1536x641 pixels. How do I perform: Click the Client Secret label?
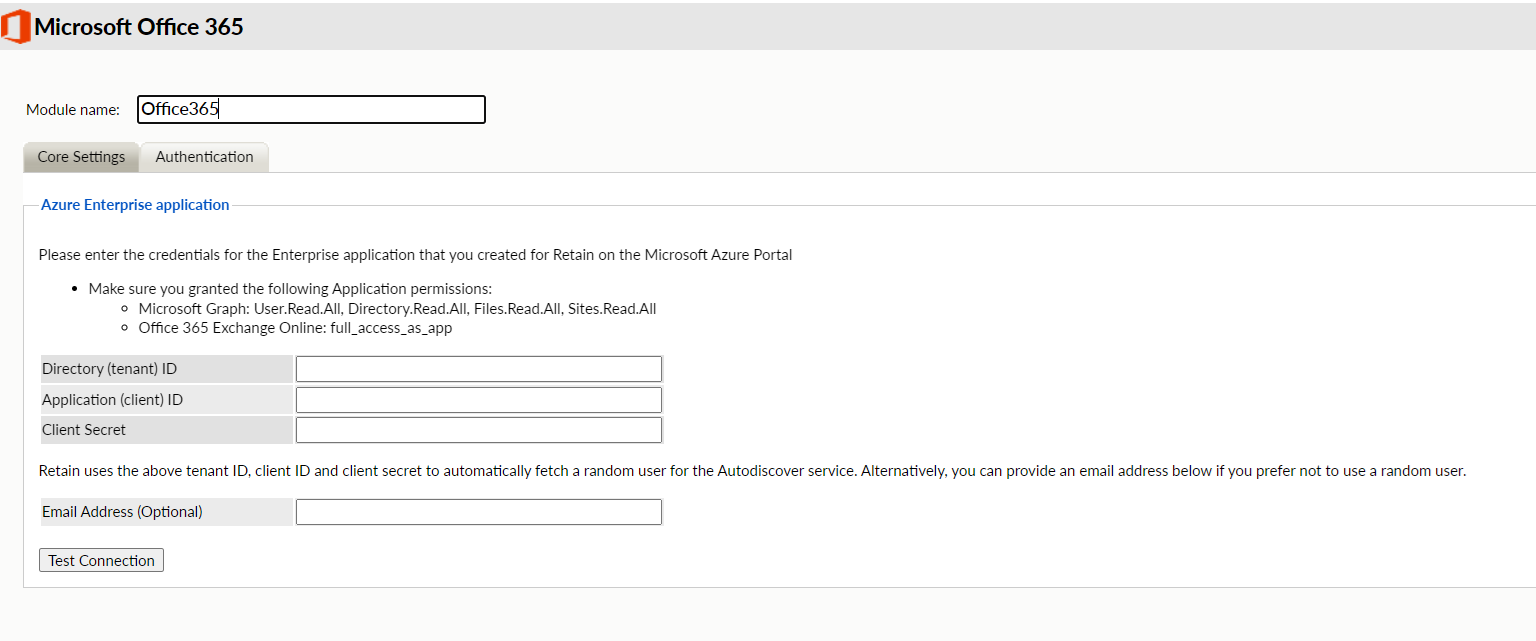click(84, 430)
